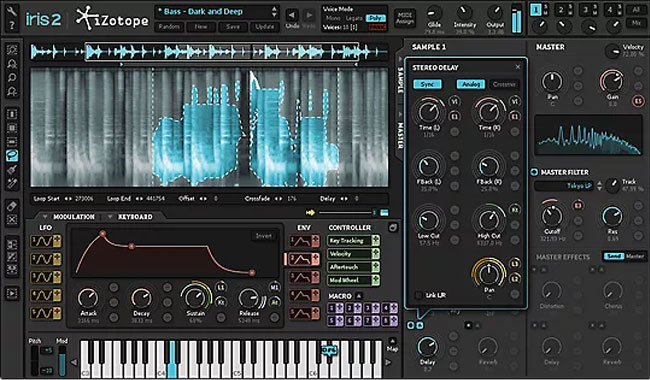
Task: Click the LFO 1 waveform icon
Action: pyautogui.click(x=41, y=241)
